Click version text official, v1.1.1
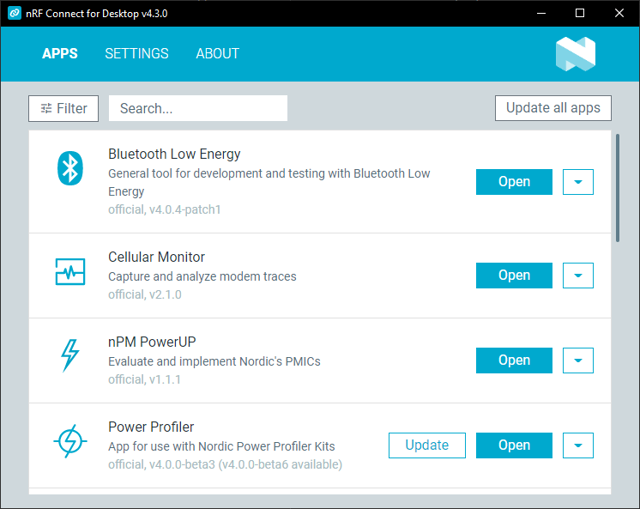The image size is (640, 509). (144, 379)
